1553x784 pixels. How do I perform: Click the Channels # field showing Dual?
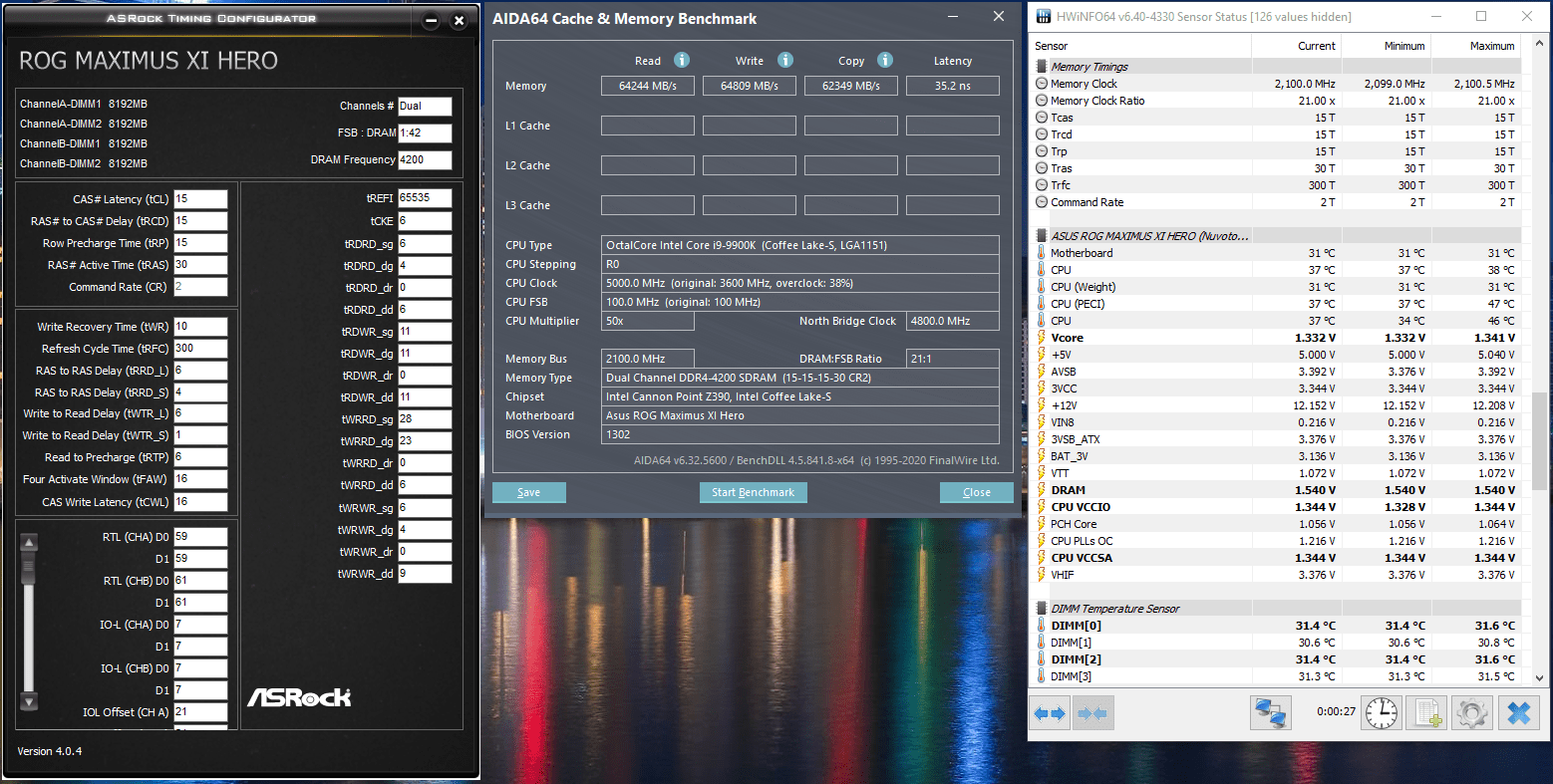pos(425,106)
